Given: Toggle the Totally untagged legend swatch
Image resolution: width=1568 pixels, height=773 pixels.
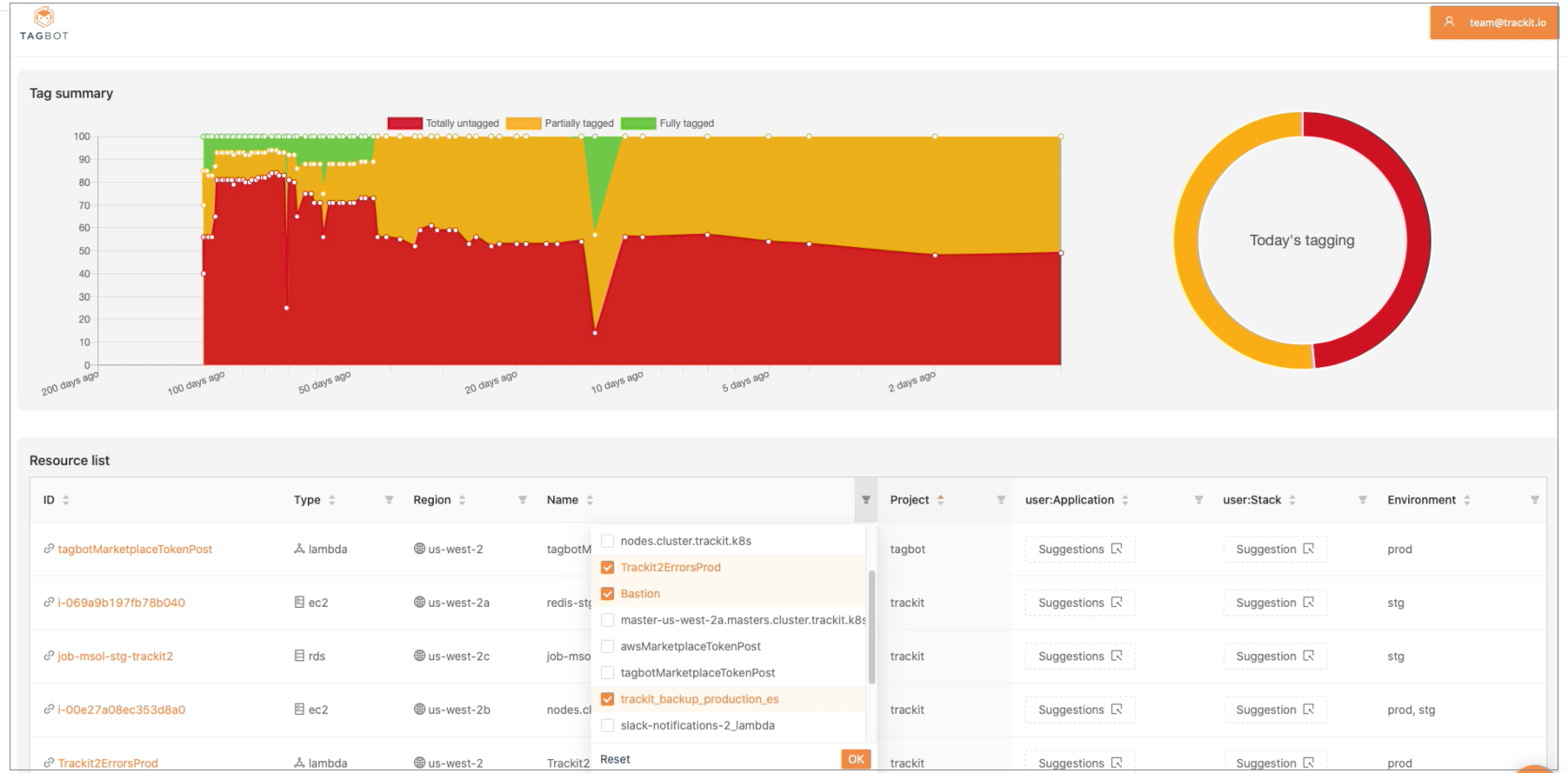Looking at the screenshot, I should point(404,123).
